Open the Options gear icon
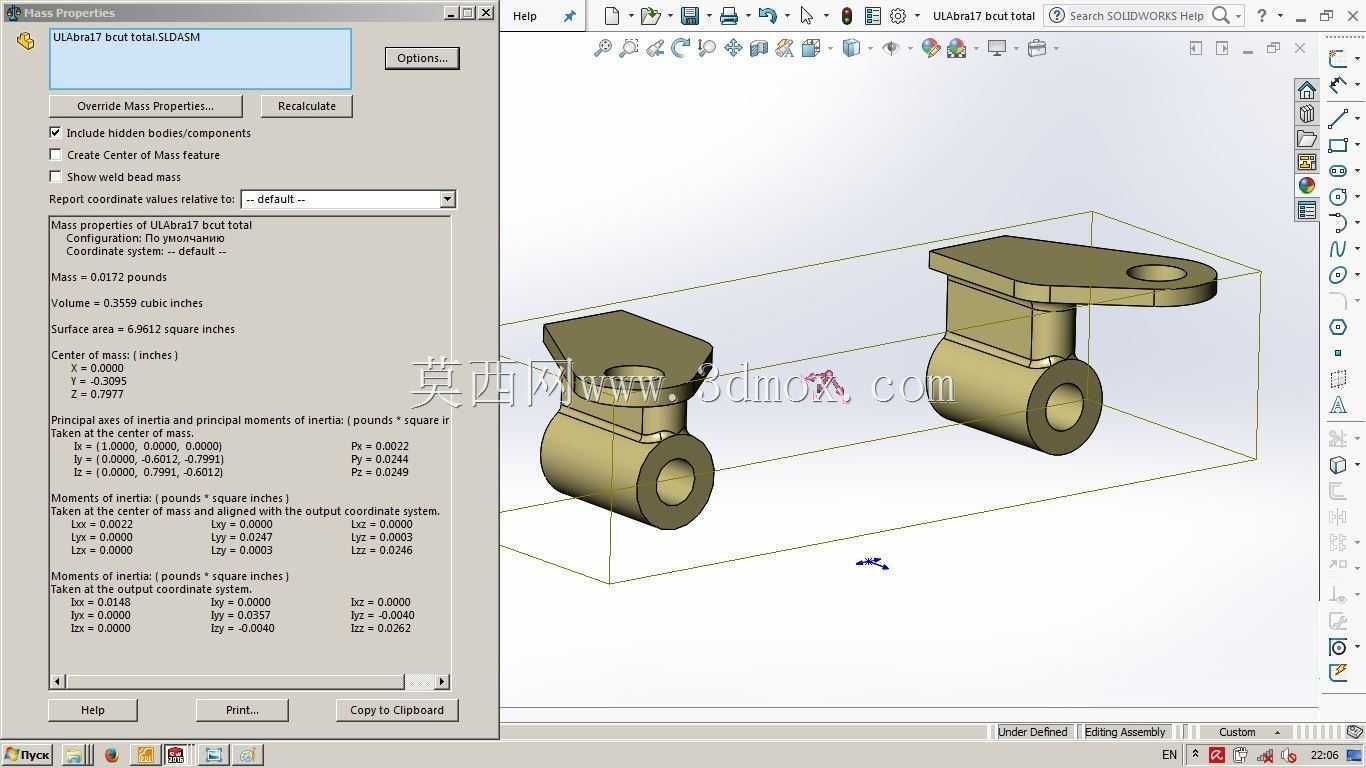The image size is (1366, 768). (898, 16)
